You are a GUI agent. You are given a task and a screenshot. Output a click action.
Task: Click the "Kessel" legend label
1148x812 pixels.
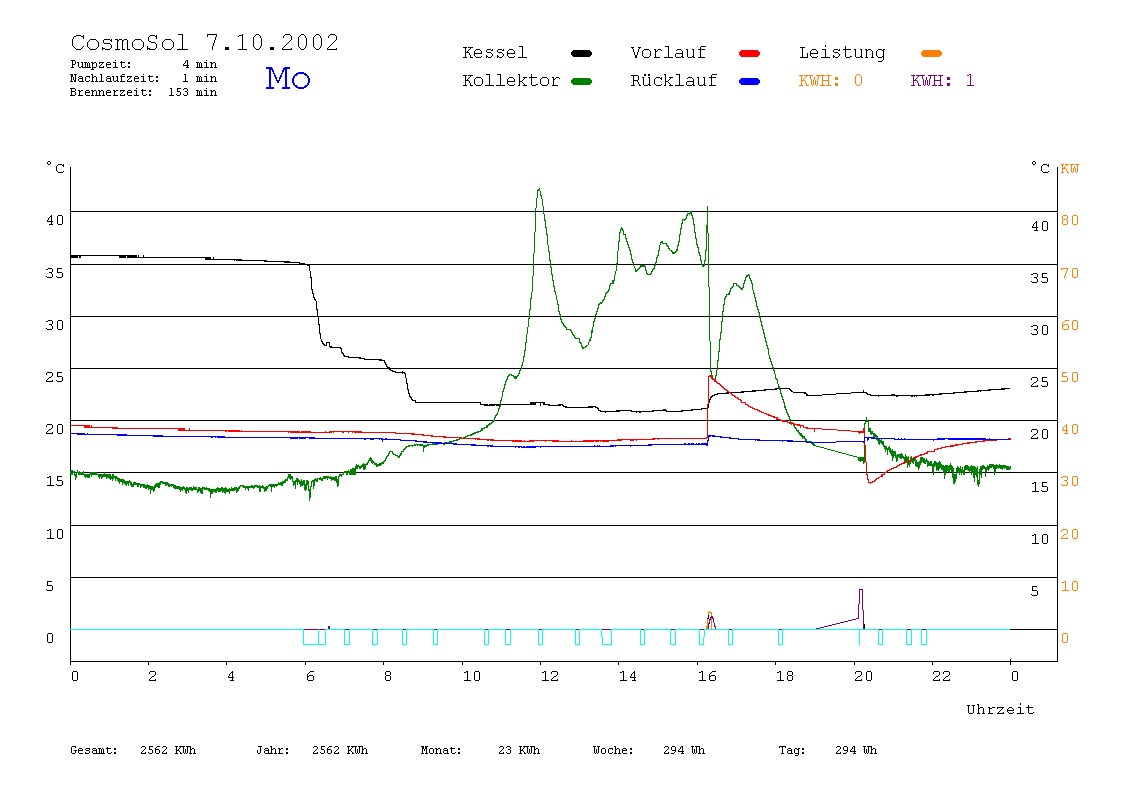pos(495,53)
